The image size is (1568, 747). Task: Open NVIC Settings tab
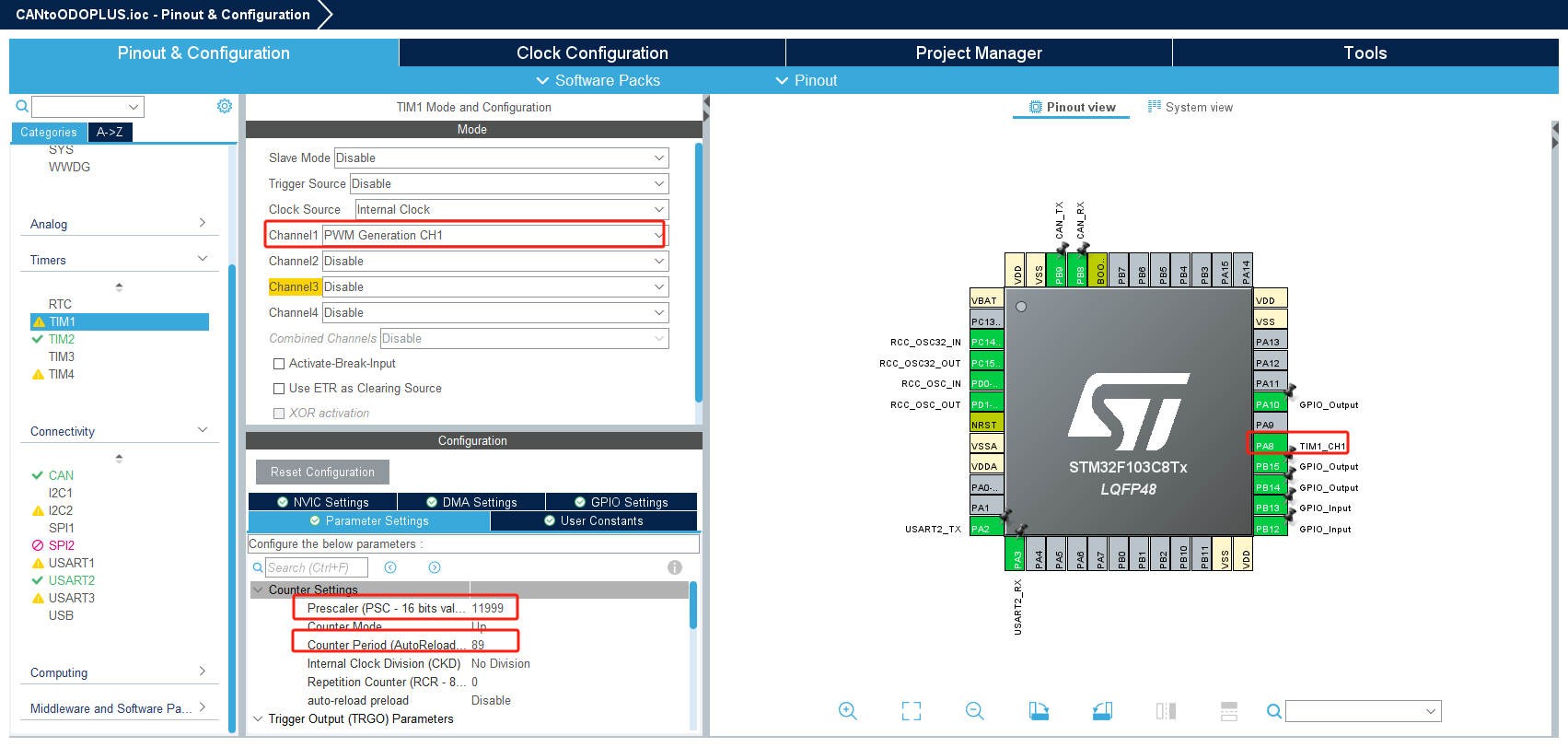[x=323, y=502]
